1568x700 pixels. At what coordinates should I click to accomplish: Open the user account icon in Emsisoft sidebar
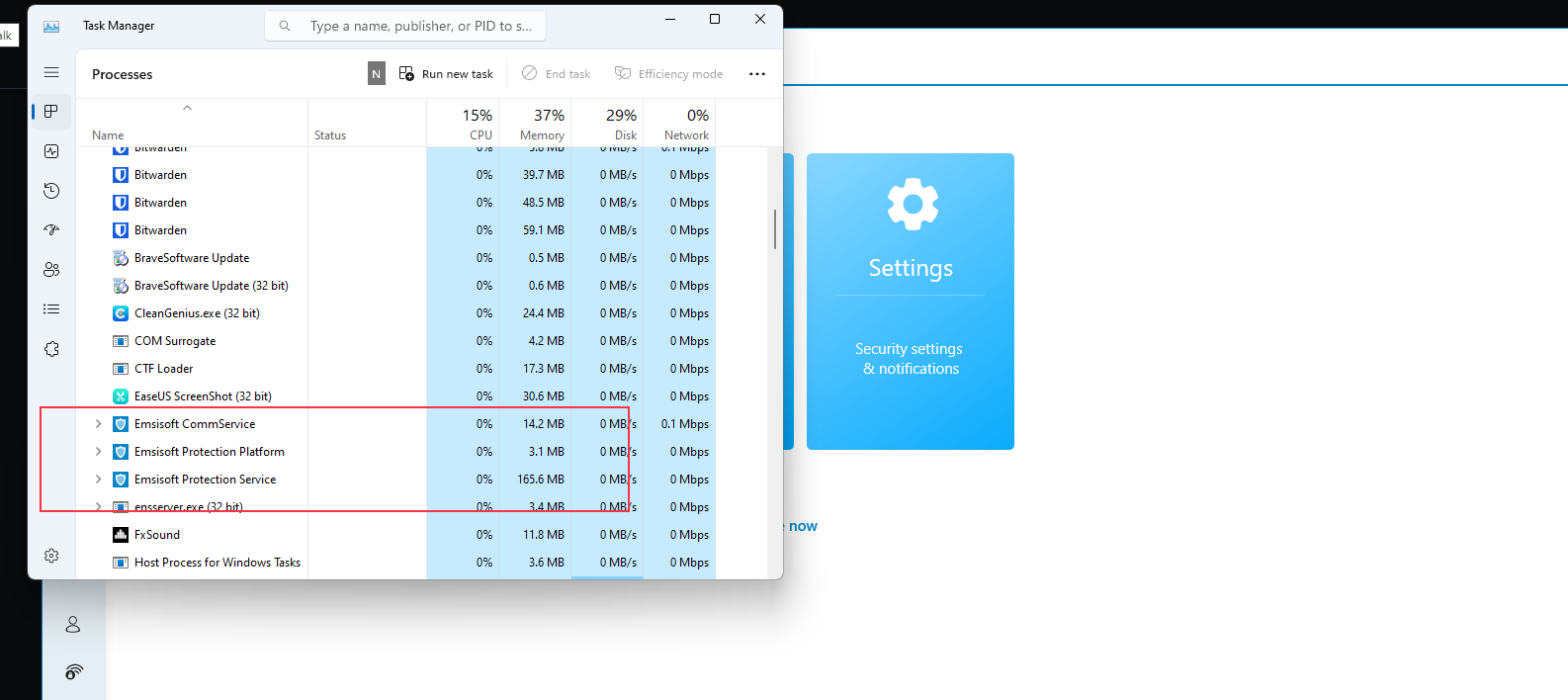point(73,625)
